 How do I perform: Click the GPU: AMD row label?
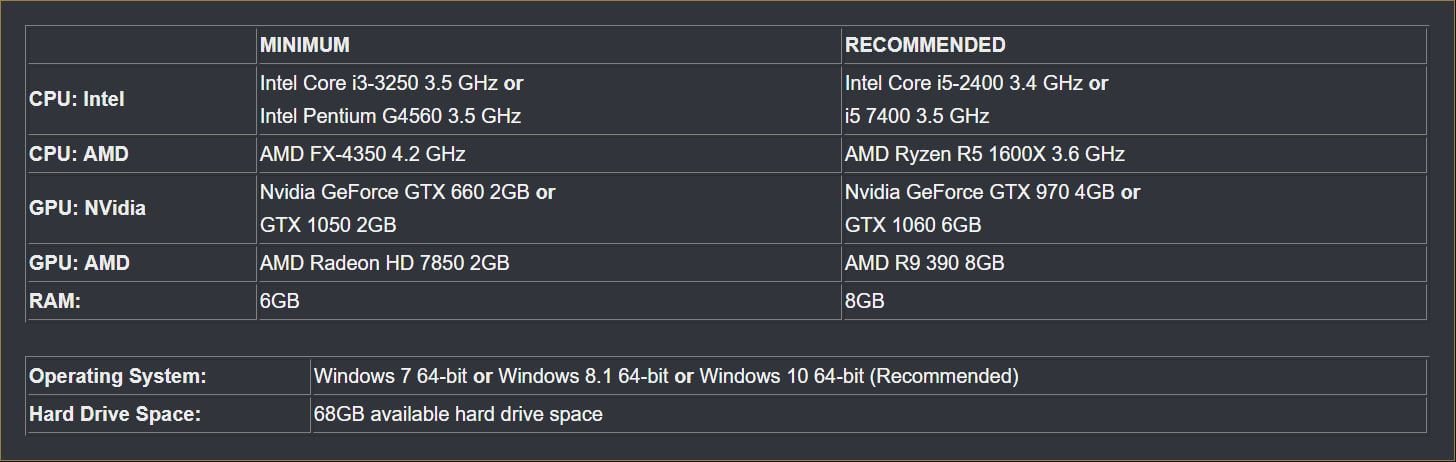pos(79,263)
